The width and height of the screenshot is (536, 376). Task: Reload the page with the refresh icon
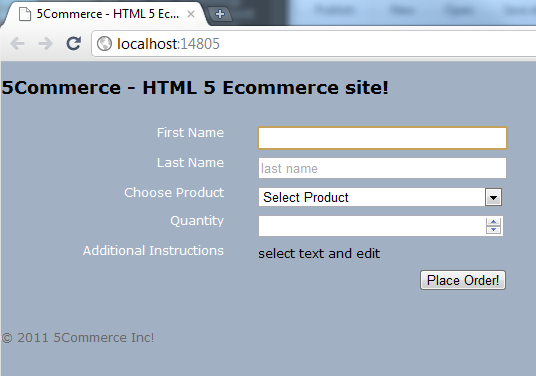pyautogui.click(x=73, y=43)
